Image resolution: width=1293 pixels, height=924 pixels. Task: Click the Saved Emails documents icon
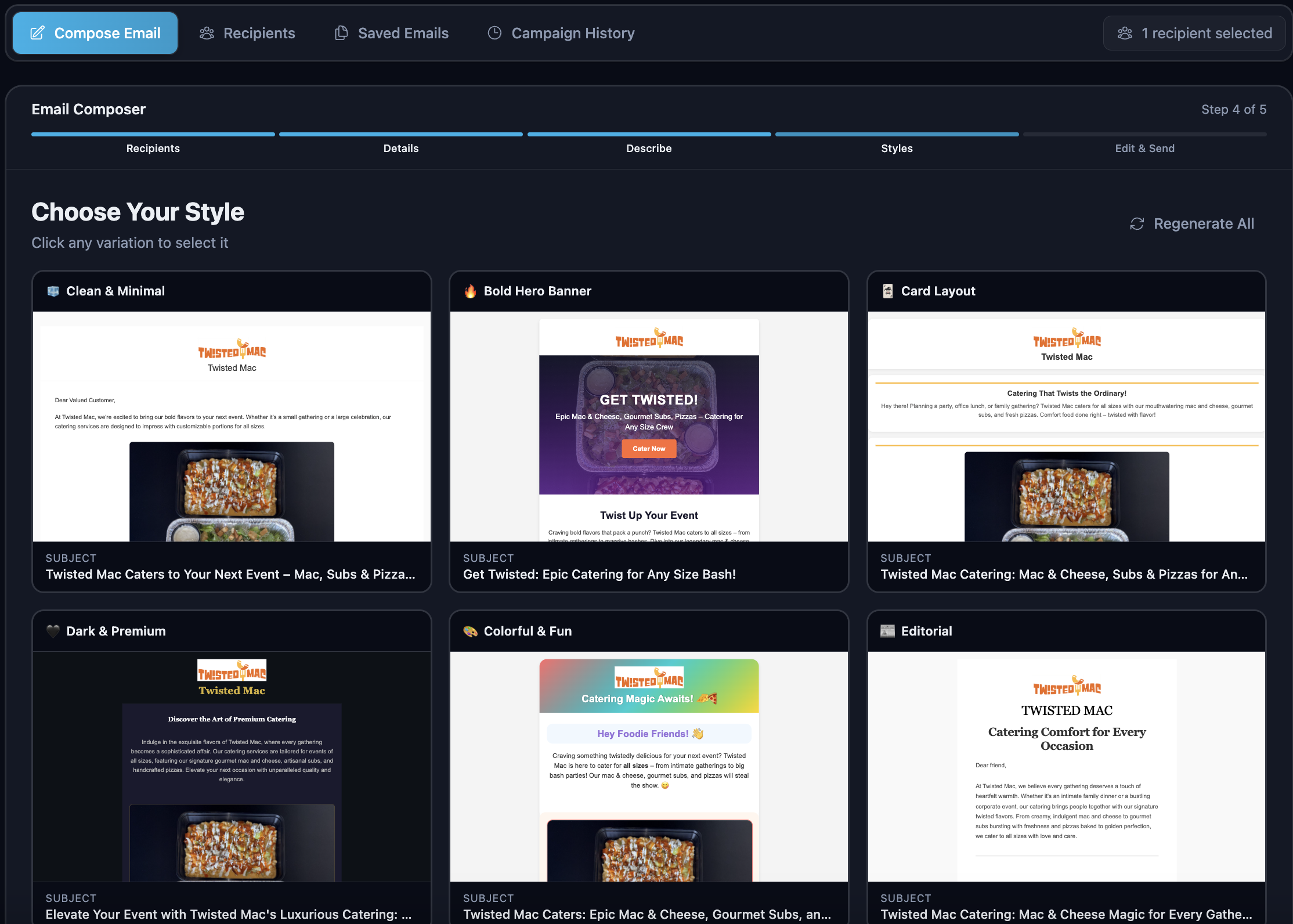tap(341, 33)
